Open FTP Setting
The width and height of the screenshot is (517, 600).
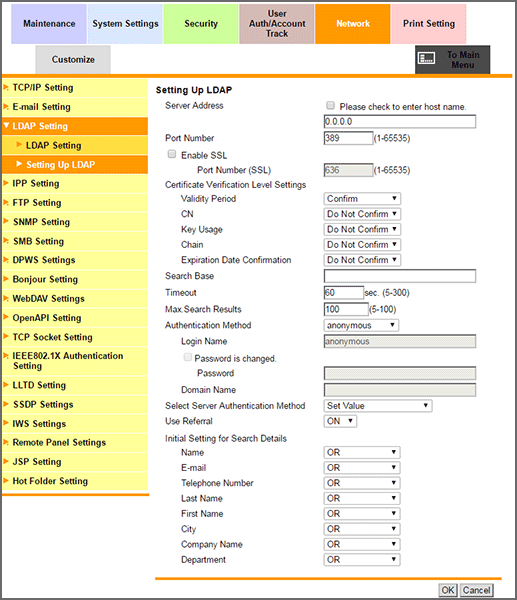[75, 203]
